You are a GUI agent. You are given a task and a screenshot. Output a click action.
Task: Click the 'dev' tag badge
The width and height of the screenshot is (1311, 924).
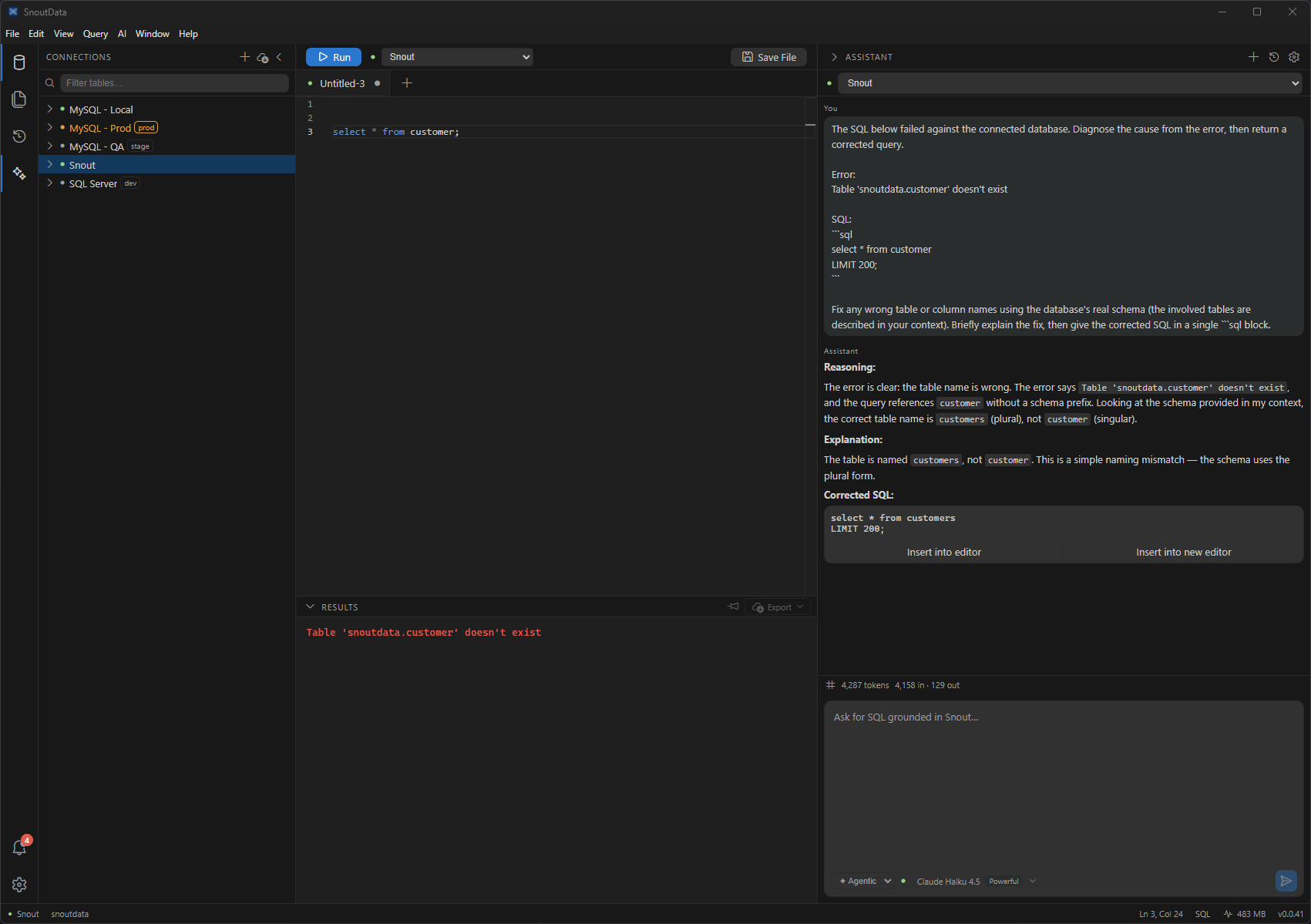click(x=131, y=183)
